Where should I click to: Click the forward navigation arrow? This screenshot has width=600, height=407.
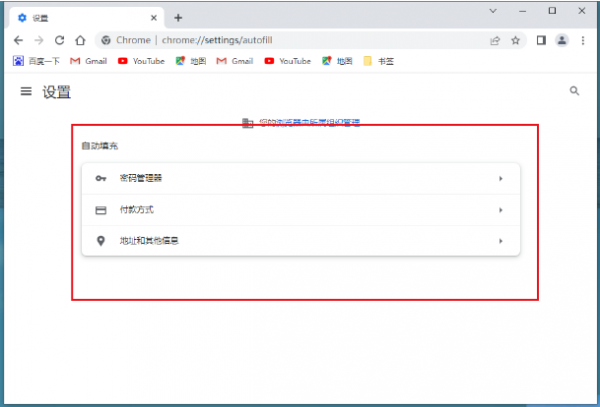(39, 40)
